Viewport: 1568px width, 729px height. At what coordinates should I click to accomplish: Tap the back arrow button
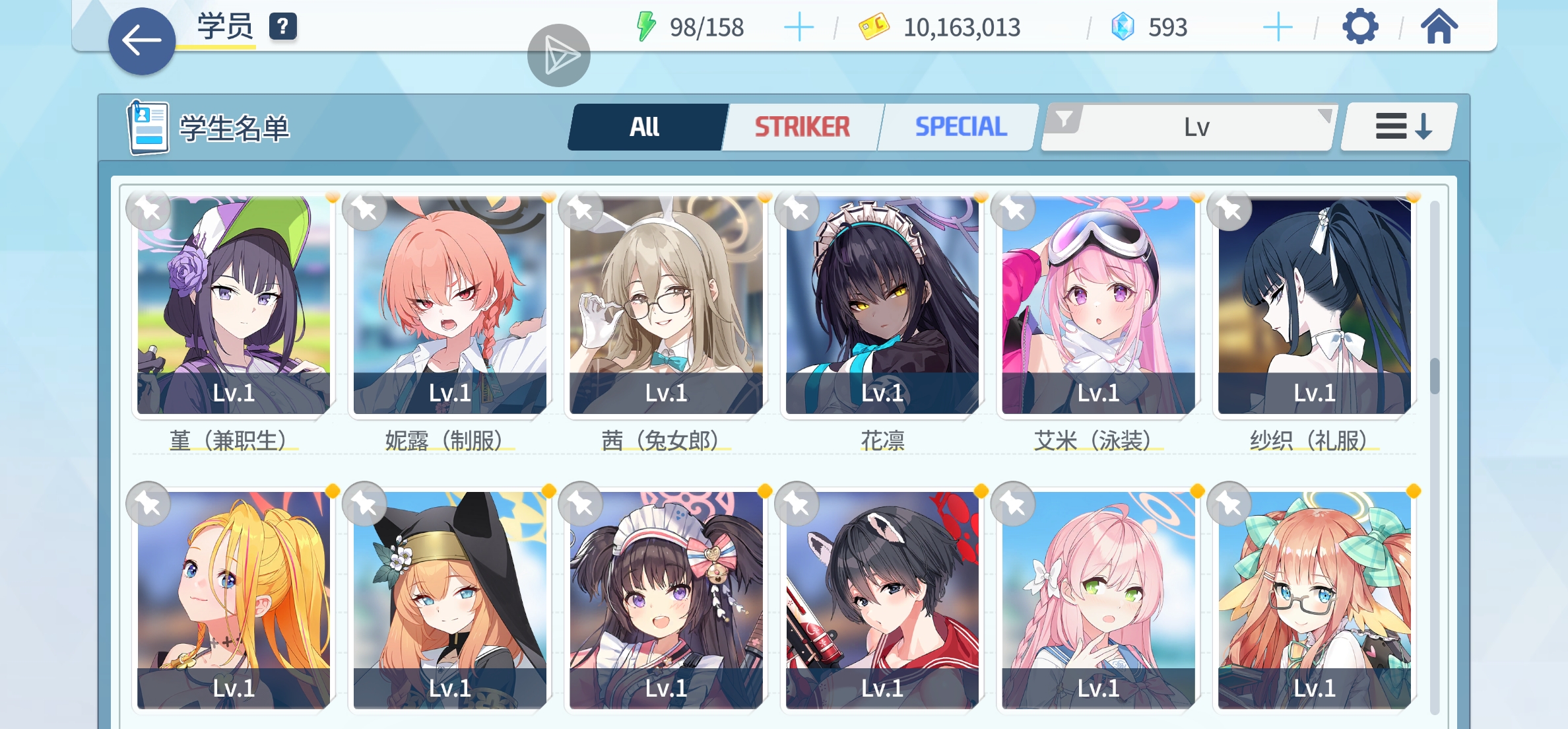point(142,41)
